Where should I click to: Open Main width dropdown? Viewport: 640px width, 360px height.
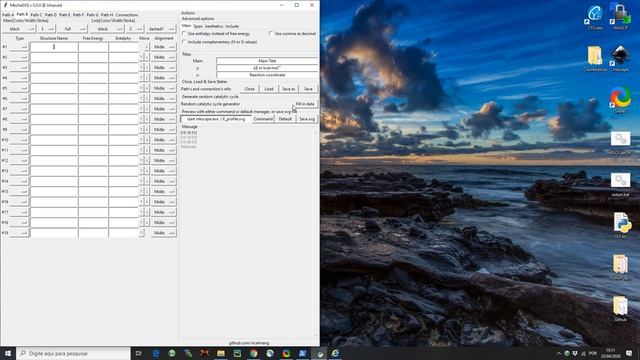click(46, 29)
